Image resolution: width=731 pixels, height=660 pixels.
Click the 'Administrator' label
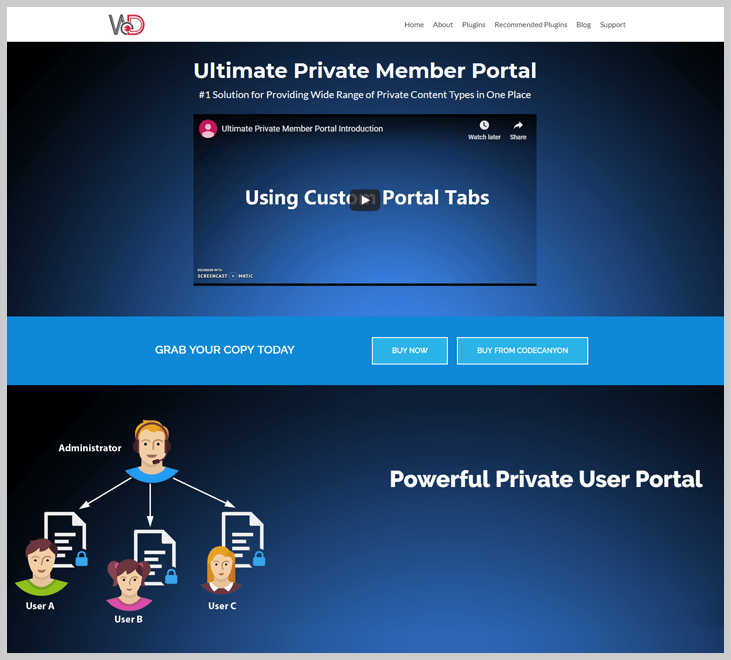(90, 448)
